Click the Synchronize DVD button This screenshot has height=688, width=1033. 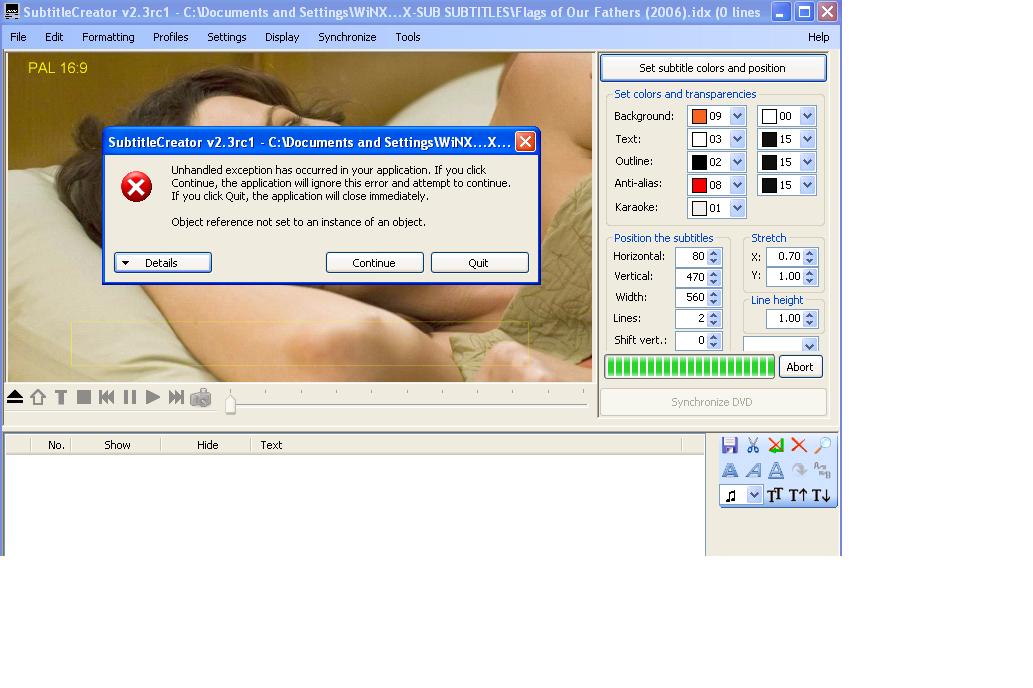pyautogui.click(x=712, y=402)
